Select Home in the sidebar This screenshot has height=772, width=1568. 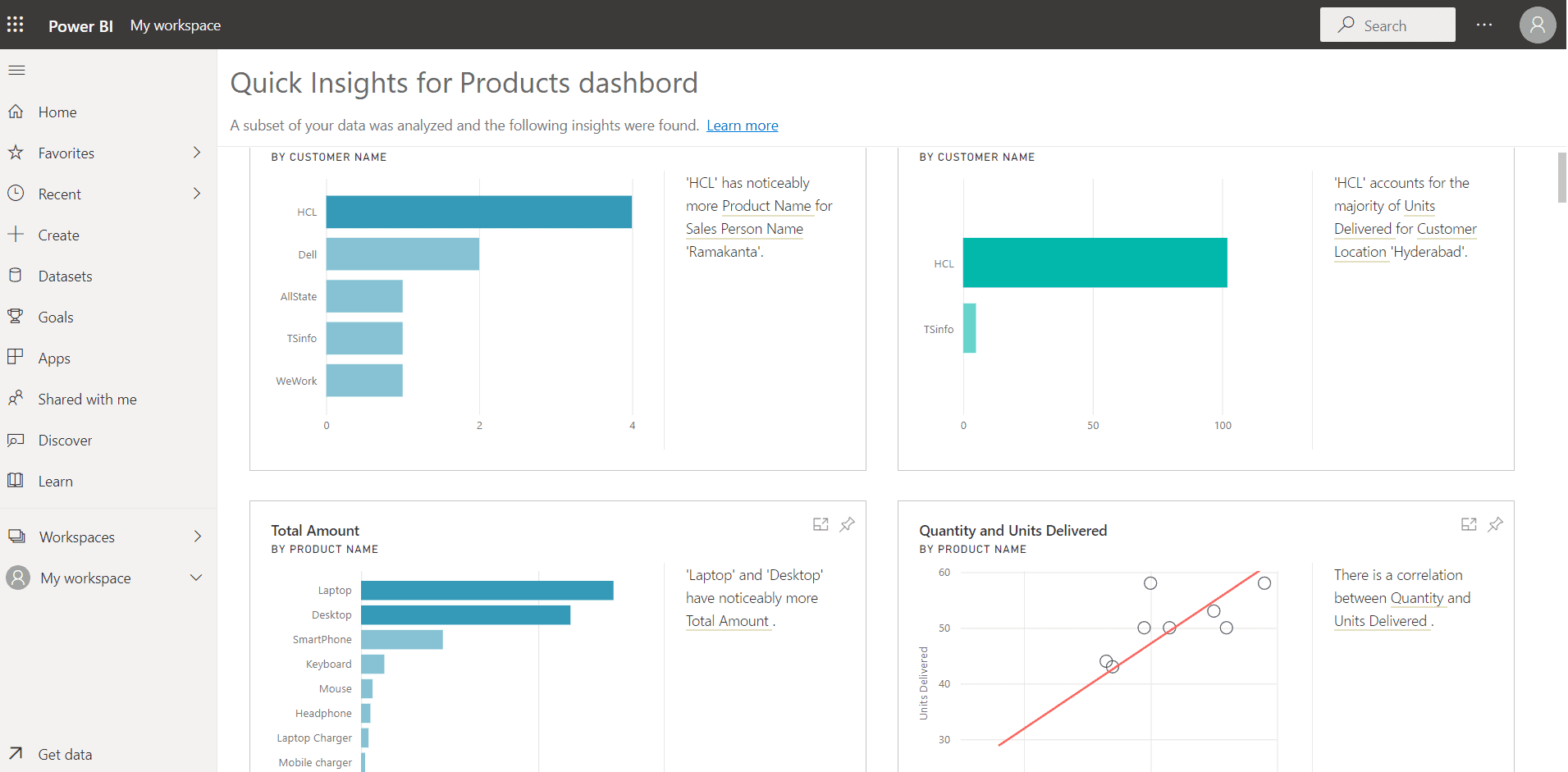57,112
